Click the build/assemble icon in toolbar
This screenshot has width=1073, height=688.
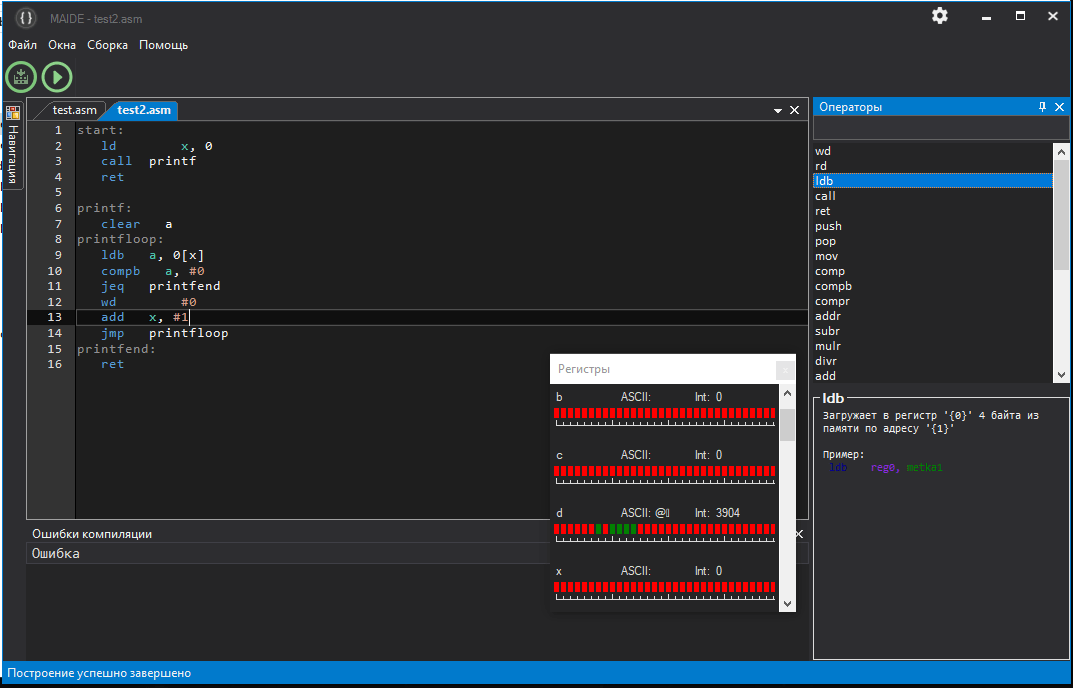(x=20, y=76)
